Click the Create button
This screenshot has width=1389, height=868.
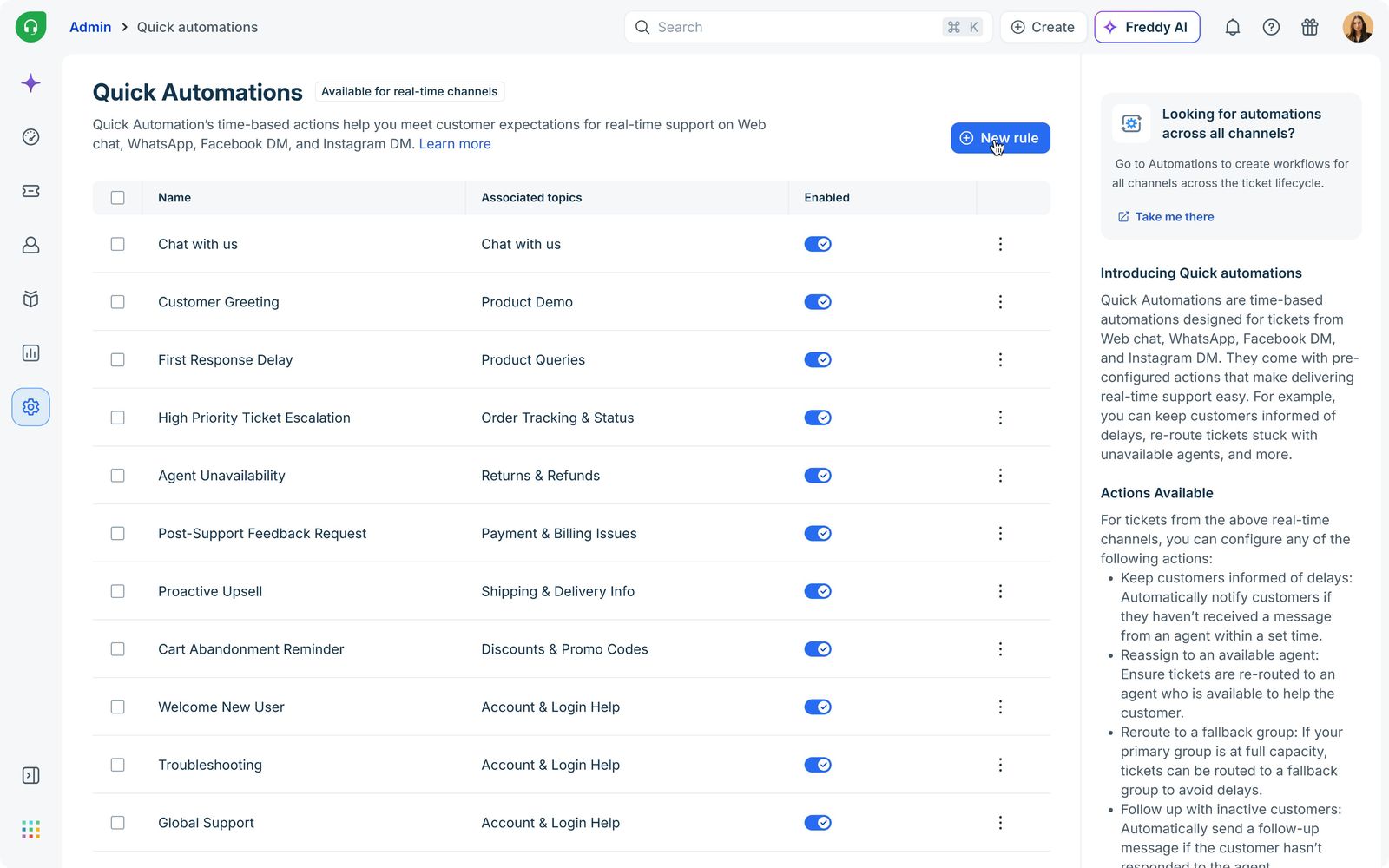pyautogui.click(x=1043, y=27)
